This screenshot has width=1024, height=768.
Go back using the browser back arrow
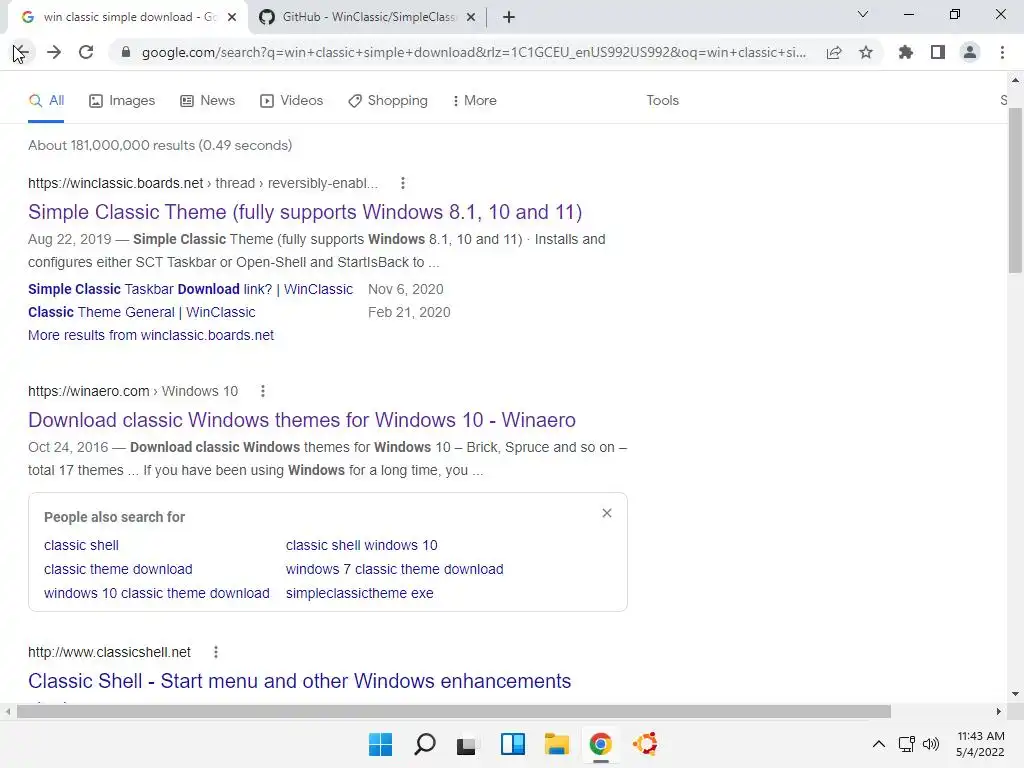(20, 52)
